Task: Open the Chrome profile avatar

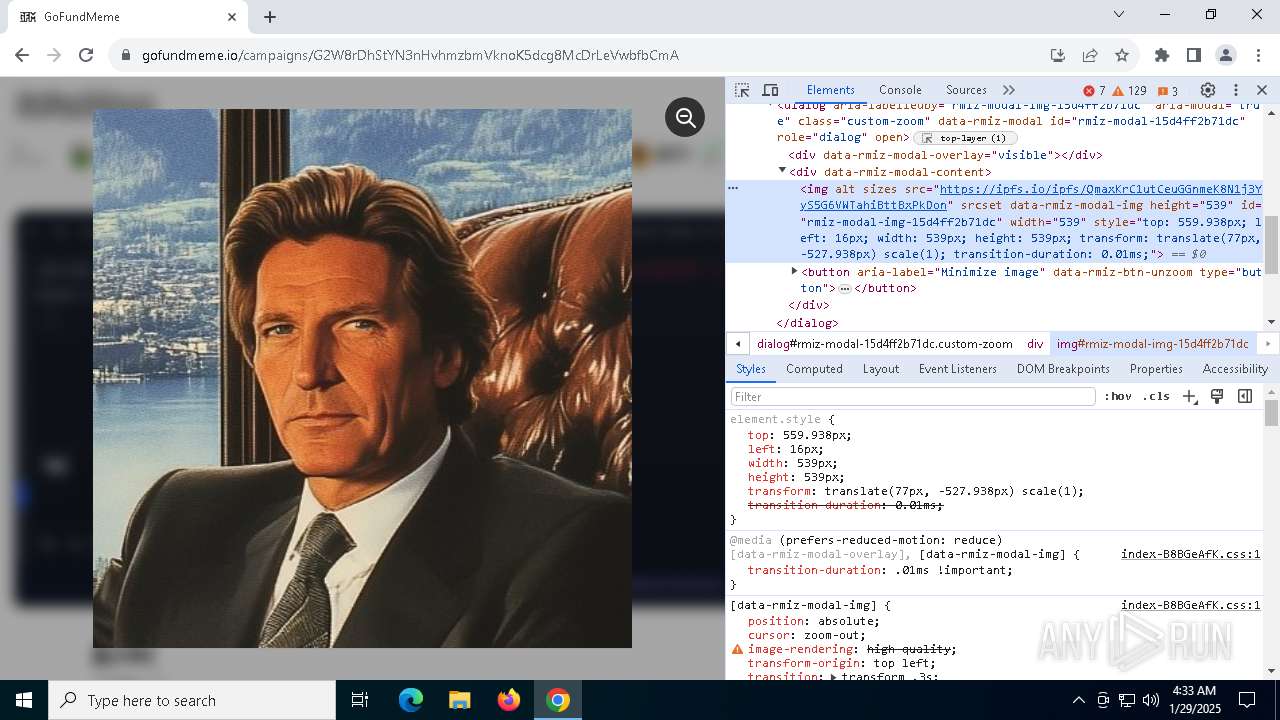Action: click(1226, 55)
